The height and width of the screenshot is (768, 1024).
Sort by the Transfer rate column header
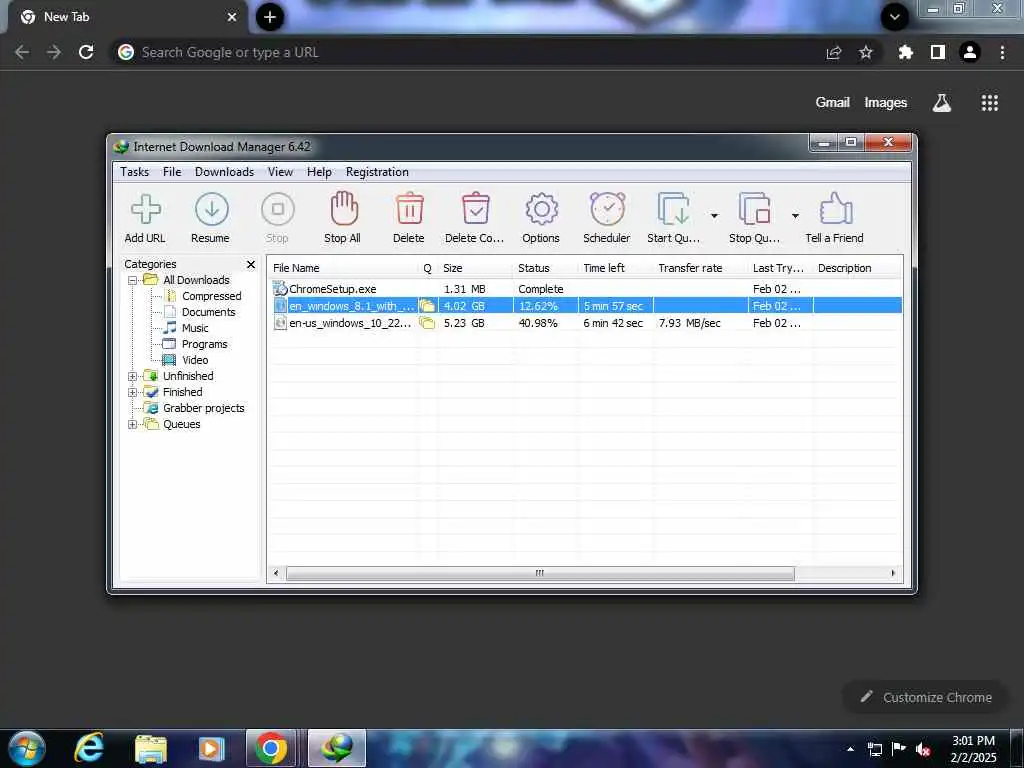[x=701, y=268]
